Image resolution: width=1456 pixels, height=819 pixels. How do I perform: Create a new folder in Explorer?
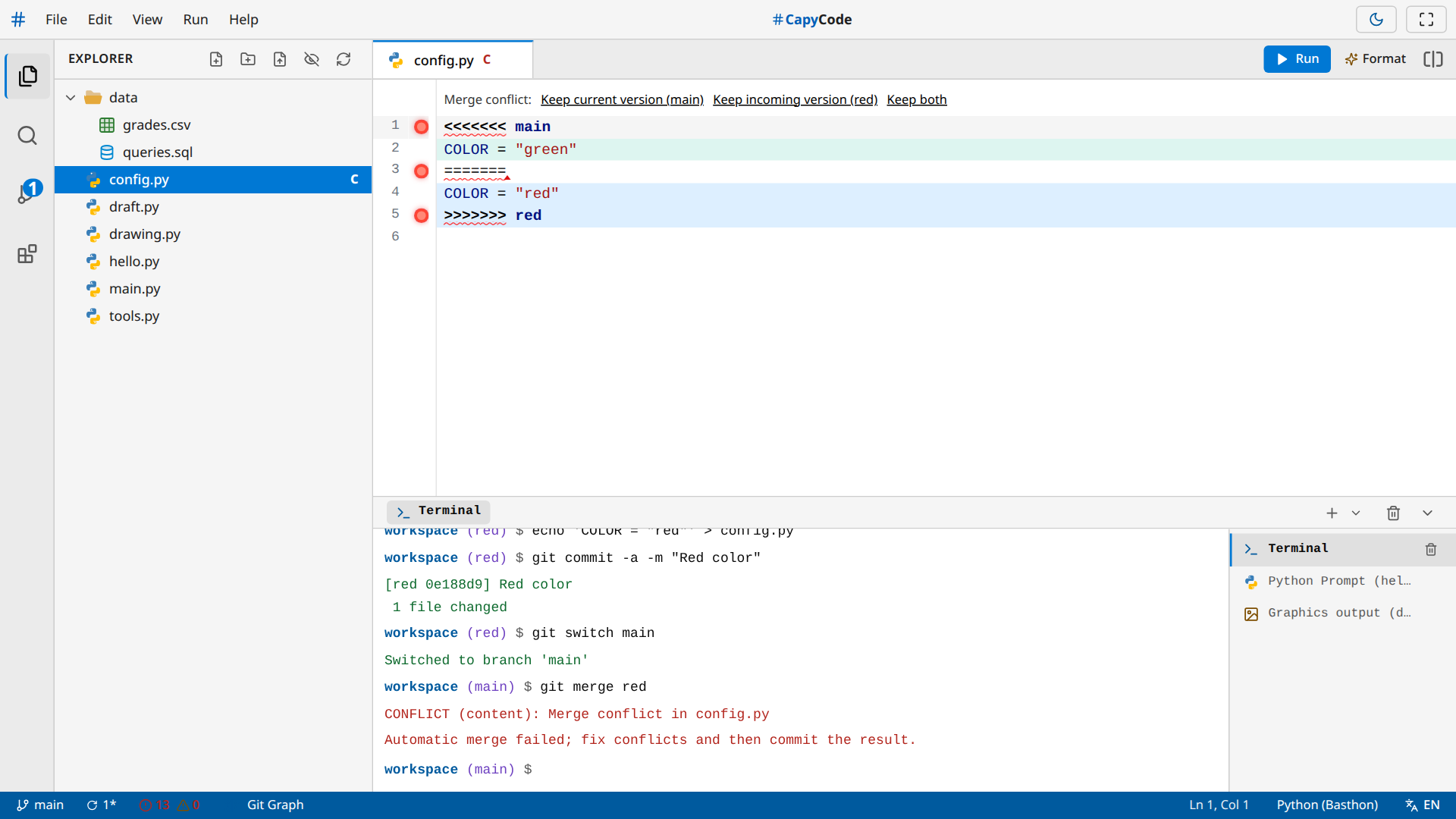click(x=248, y=59)
